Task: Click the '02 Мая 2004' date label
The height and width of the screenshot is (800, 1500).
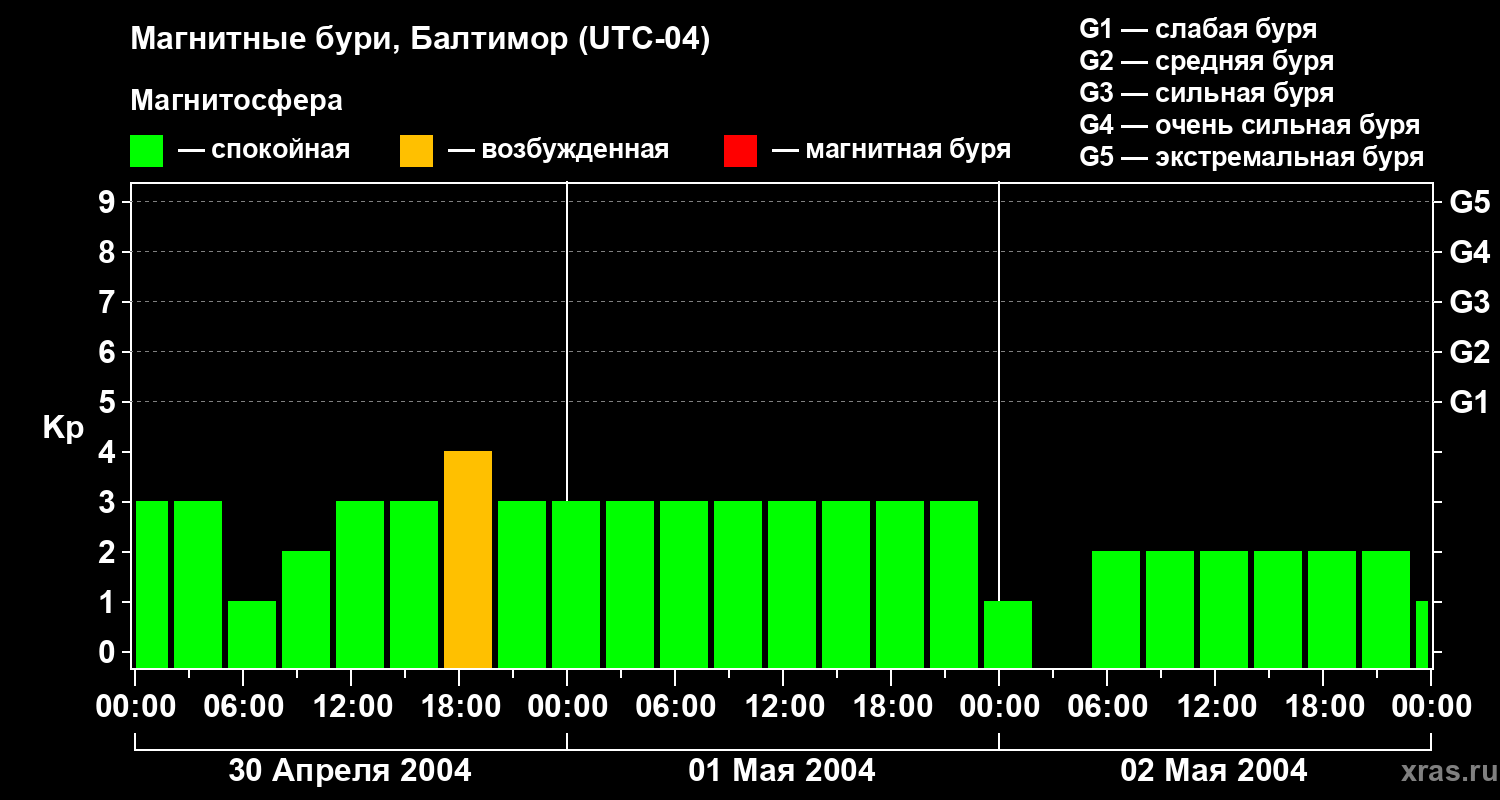Action: click(x=1214, y=770)
